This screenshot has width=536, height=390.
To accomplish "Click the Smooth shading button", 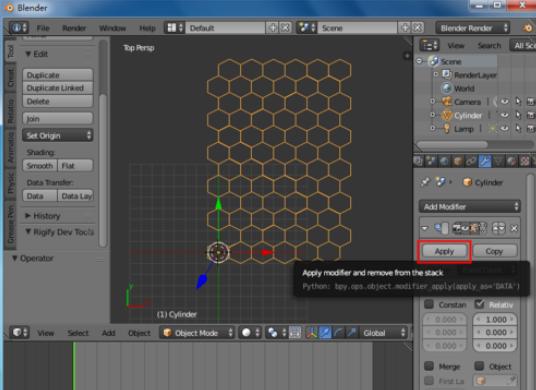I will (x=40, y=166).
